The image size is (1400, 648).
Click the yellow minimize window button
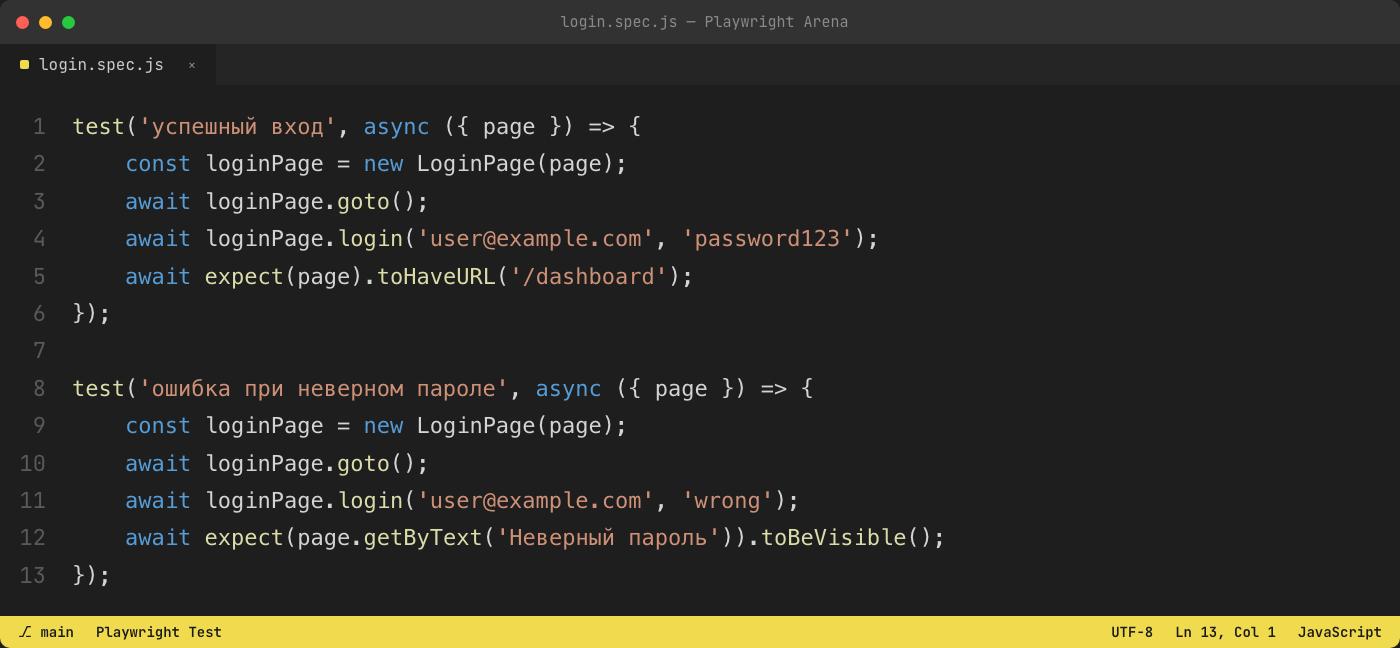pyautogui.click(x=45, y=22)
